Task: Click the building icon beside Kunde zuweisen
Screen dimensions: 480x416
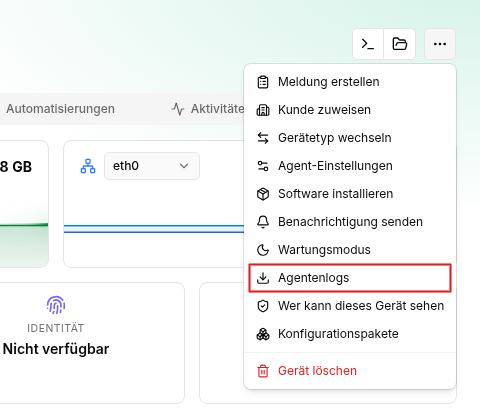Action: coord(263,110)
